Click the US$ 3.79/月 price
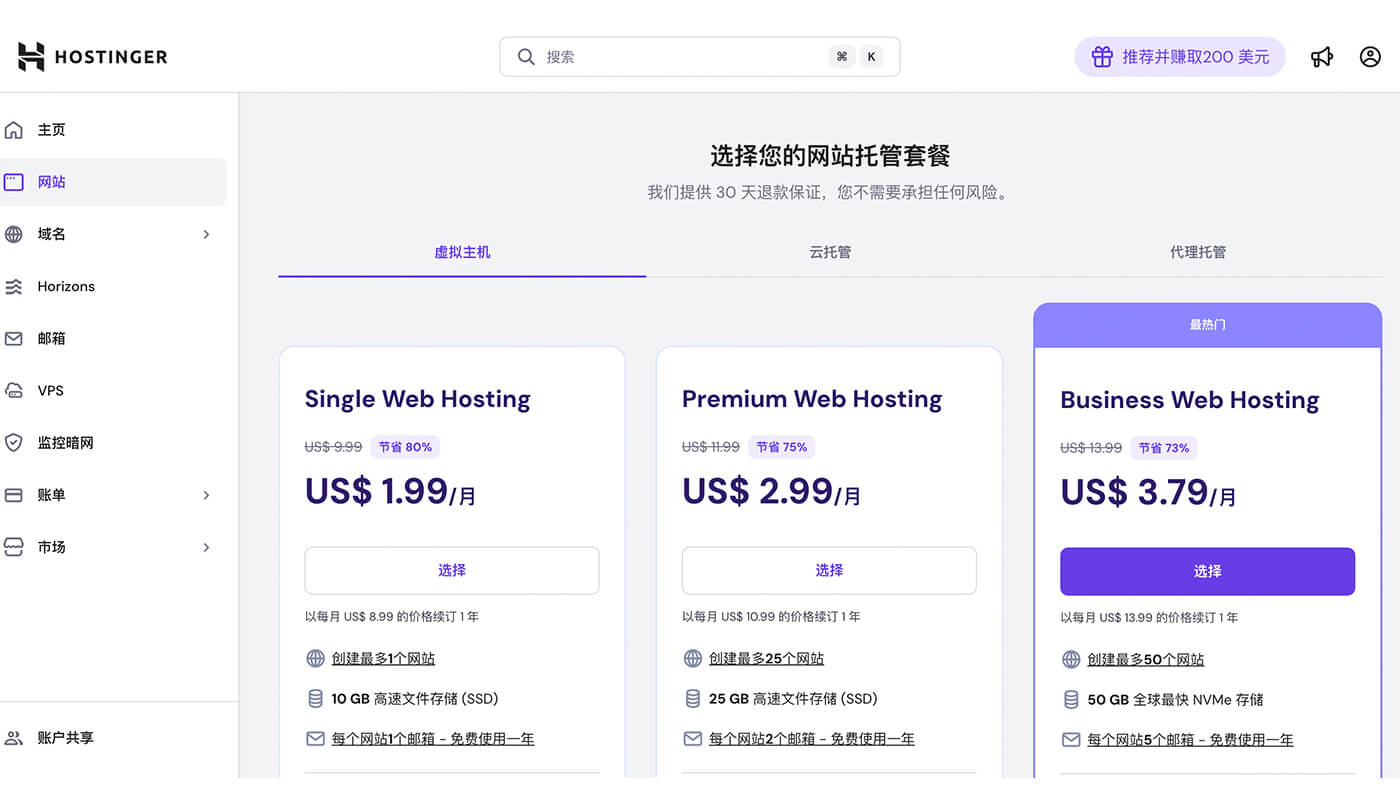This screenshot has width=1400, height=800. [1148, 492]
